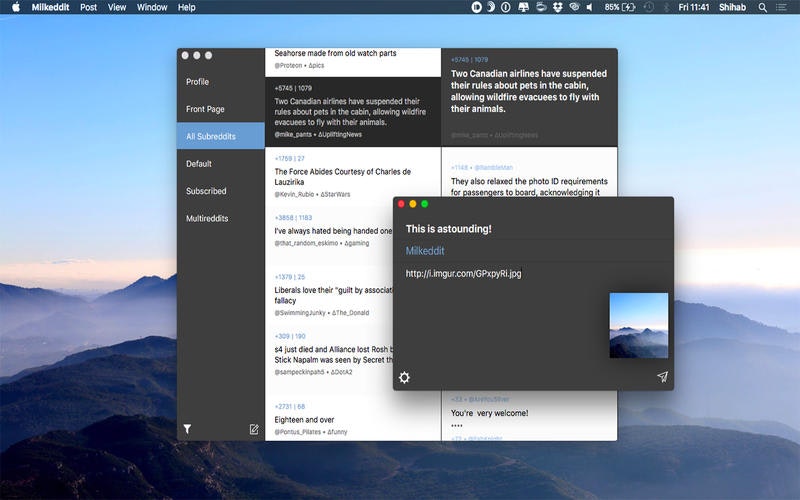This screenshot has width=800, height=500.
Task: Open post 'Seahorse made from old watch parts'
Action: point(335,53)
